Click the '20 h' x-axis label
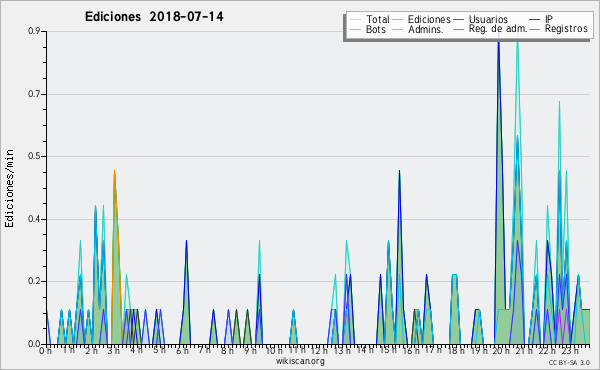The width and height of the screenshot is (600, 370). point(501,351)
